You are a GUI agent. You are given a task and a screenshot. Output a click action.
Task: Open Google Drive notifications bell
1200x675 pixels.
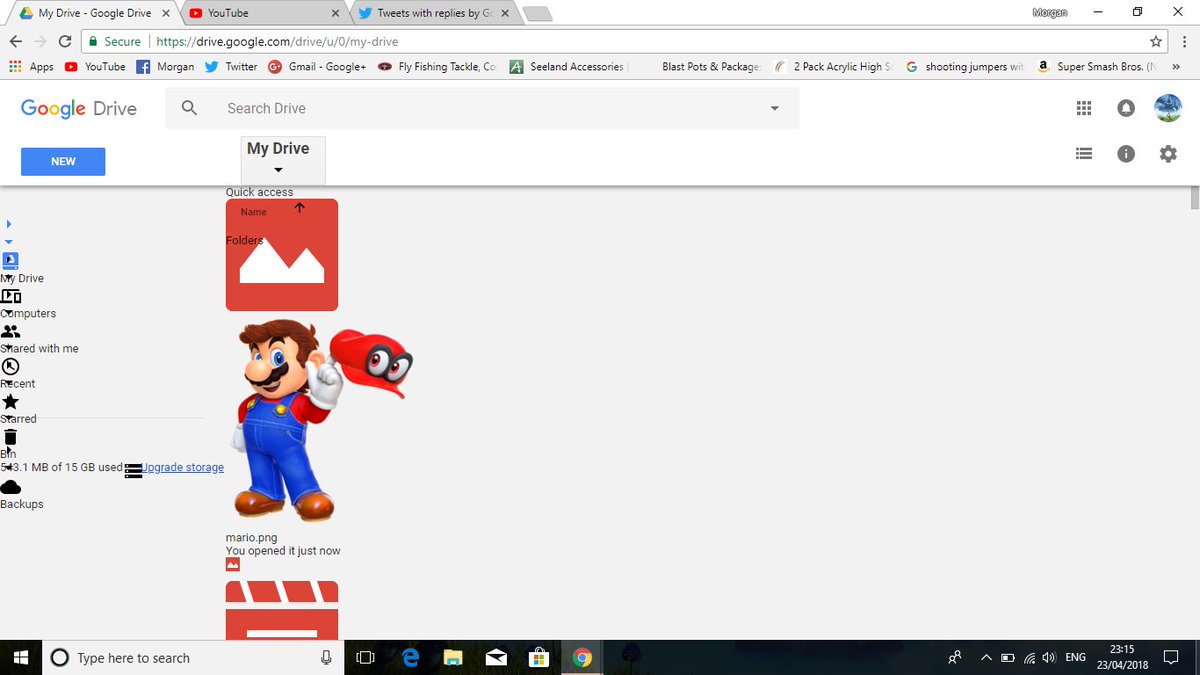[1126, 108]
